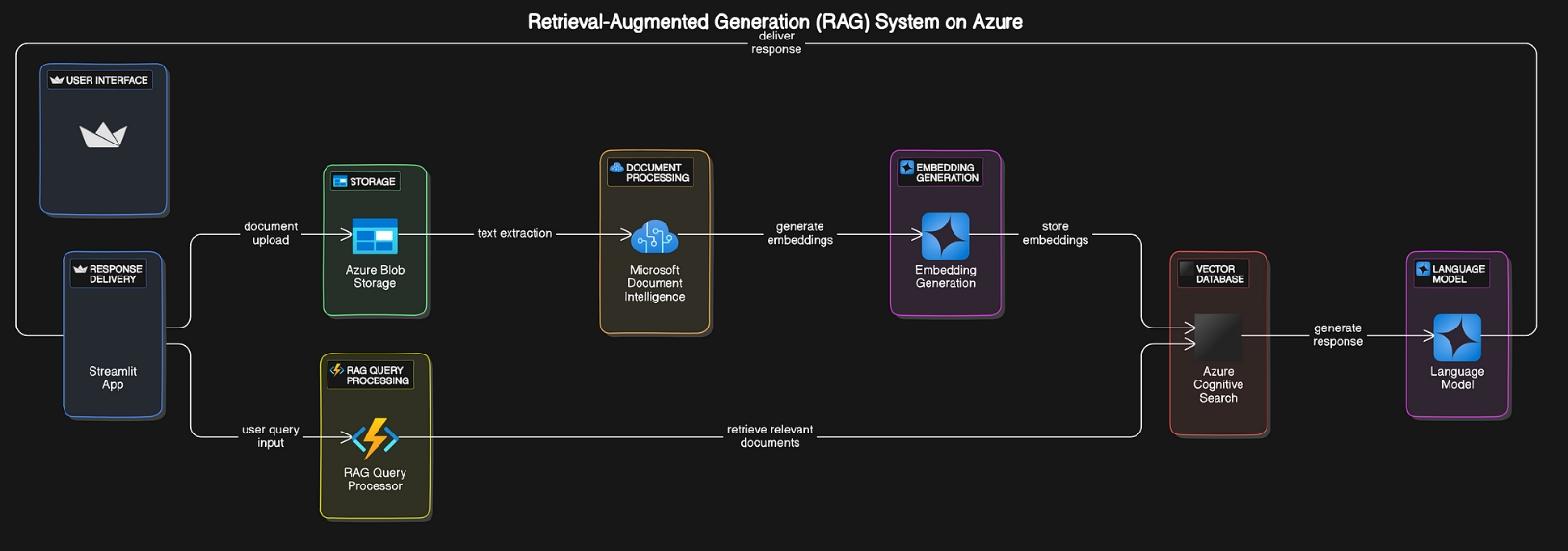Click the 'Streamlit App' node label

pos(113,378)
